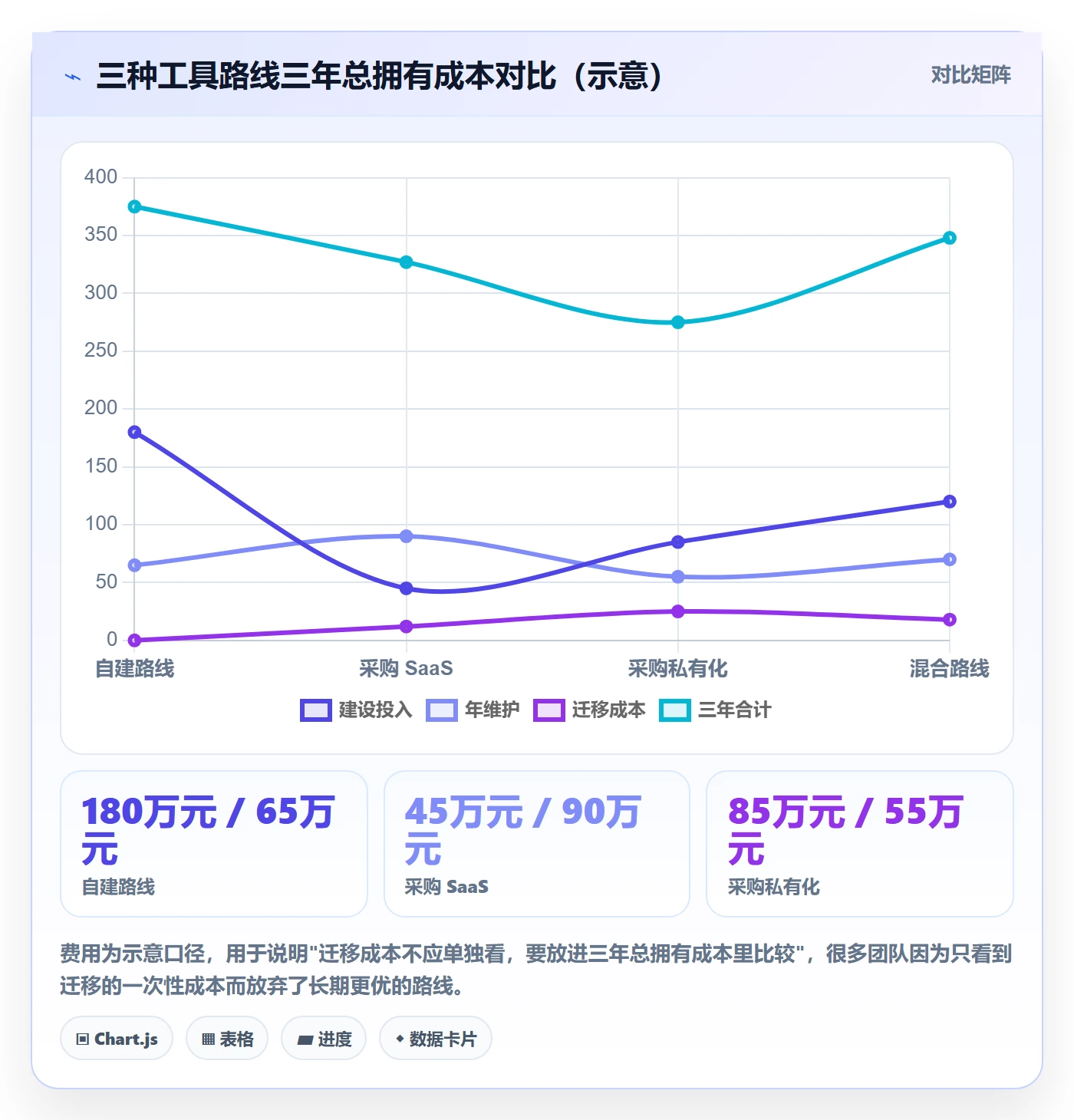Viewport: 1074px width, 1120px height.
Task: Click the 对比矩阵 label in the header
Action: pyautogui.click(x=970, y=75)
